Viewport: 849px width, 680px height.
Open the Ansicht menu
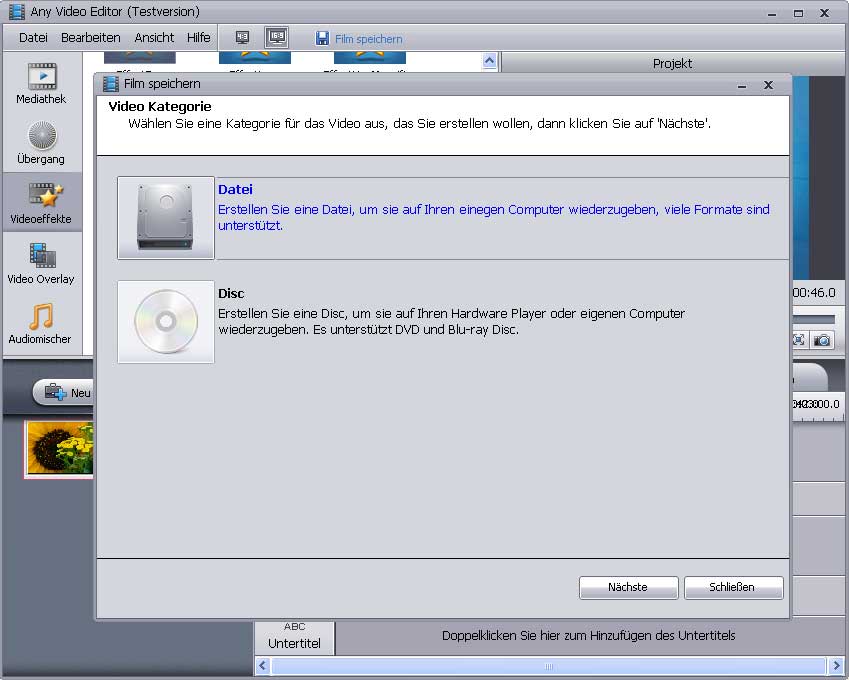pyautogui.click(x=154, y=37)
